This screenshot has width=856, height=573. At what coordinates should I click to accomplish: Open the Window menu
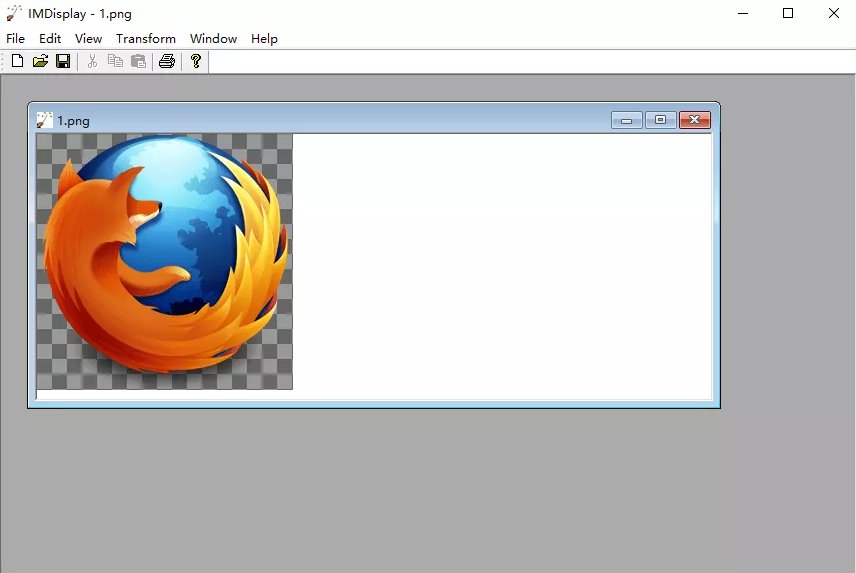tap(213, 38)
